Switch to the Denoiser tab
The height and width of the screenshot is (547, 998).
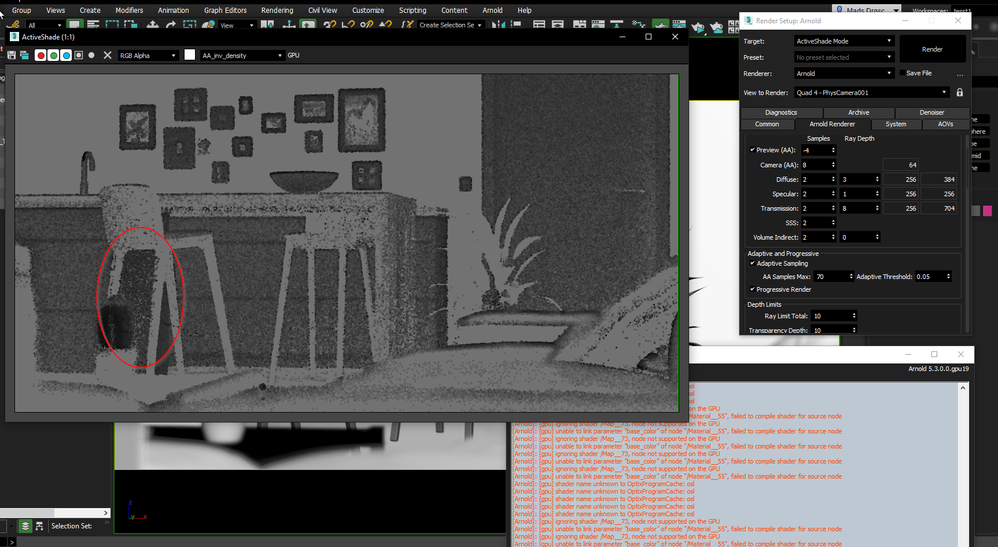(x=931, y=112)
